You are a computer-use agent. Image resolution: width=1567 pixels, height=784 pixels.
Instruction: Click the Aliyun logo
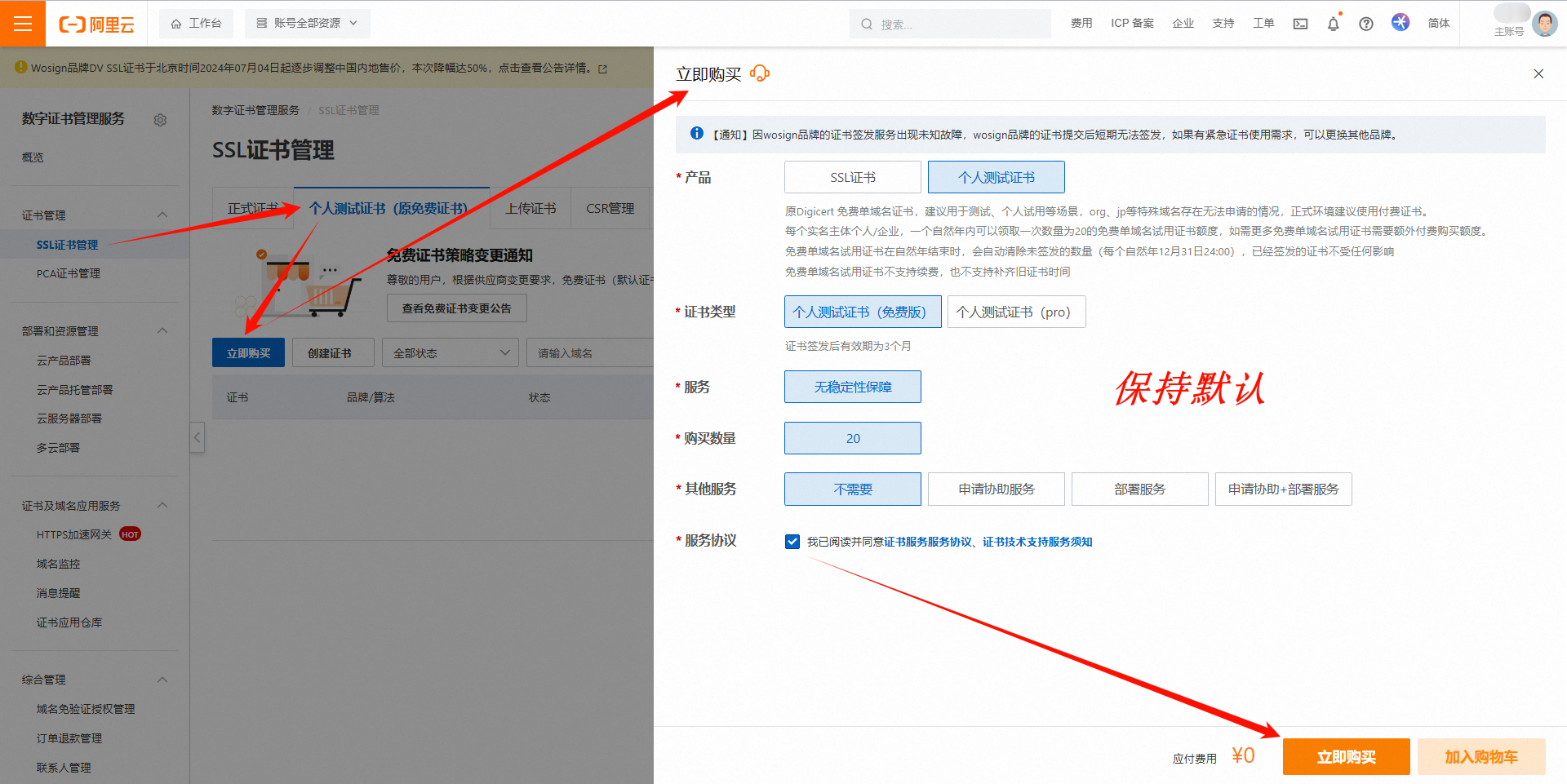[95, 23]
